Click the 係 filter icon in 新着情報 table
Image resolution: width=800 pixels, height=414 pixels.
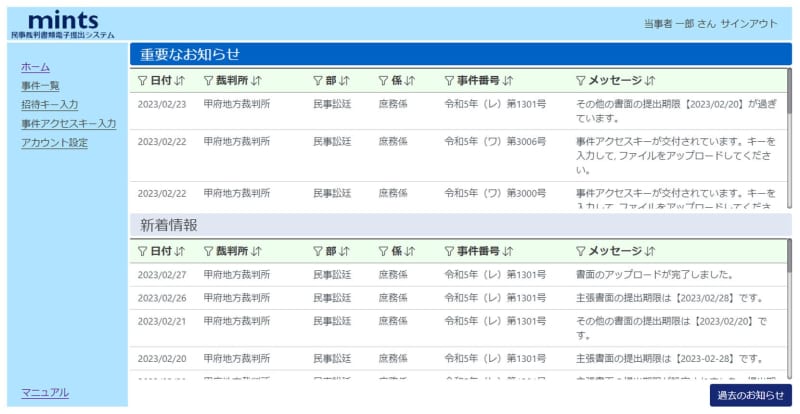[x=383, y=251]
